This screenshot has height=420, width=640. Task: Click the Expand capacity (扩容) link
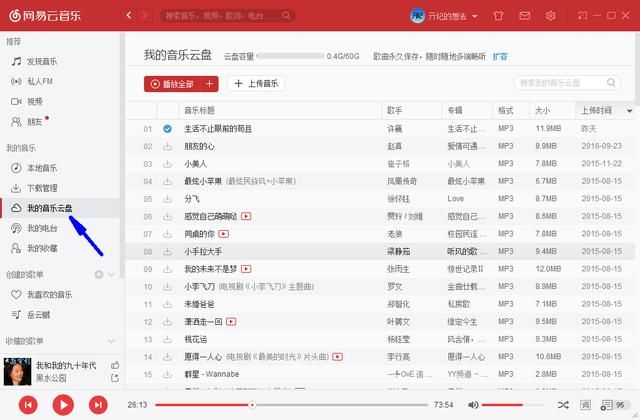click(x=500, y=56)
